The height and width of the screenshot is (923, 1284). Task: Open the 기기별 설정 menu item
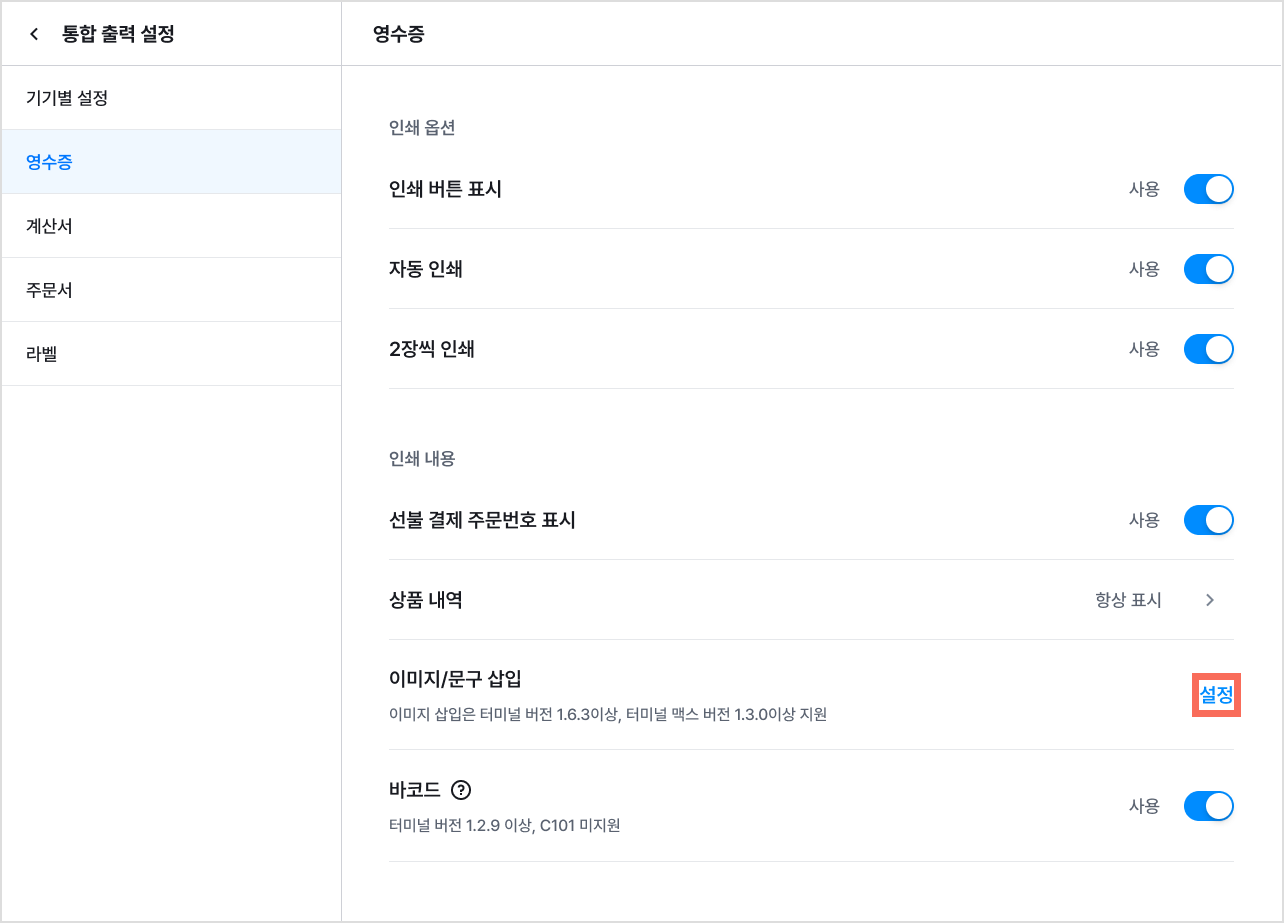171,98
